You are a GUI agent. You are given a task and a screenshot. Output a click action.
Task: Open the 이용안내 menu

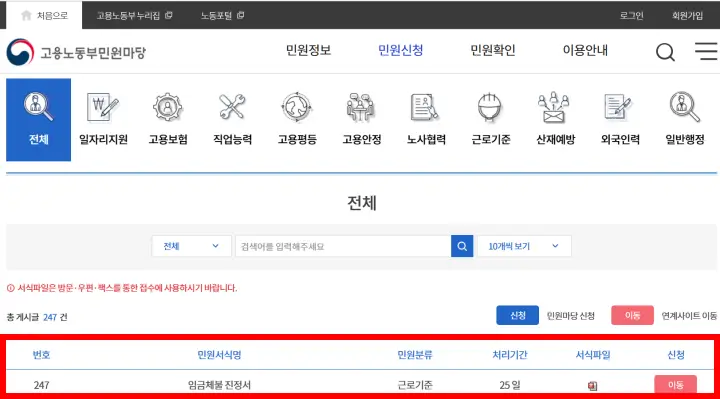[585, 50]
